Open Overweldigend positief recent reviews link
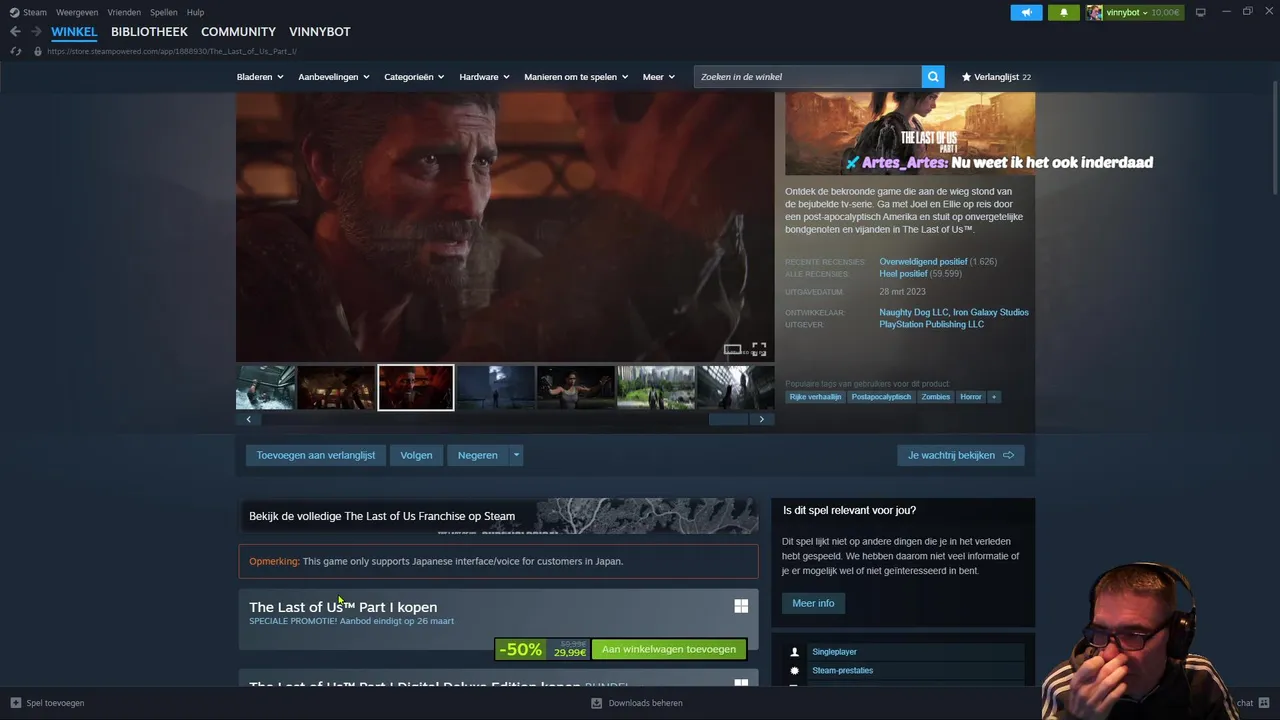The image size is (1280, 720). click(923, 262)
